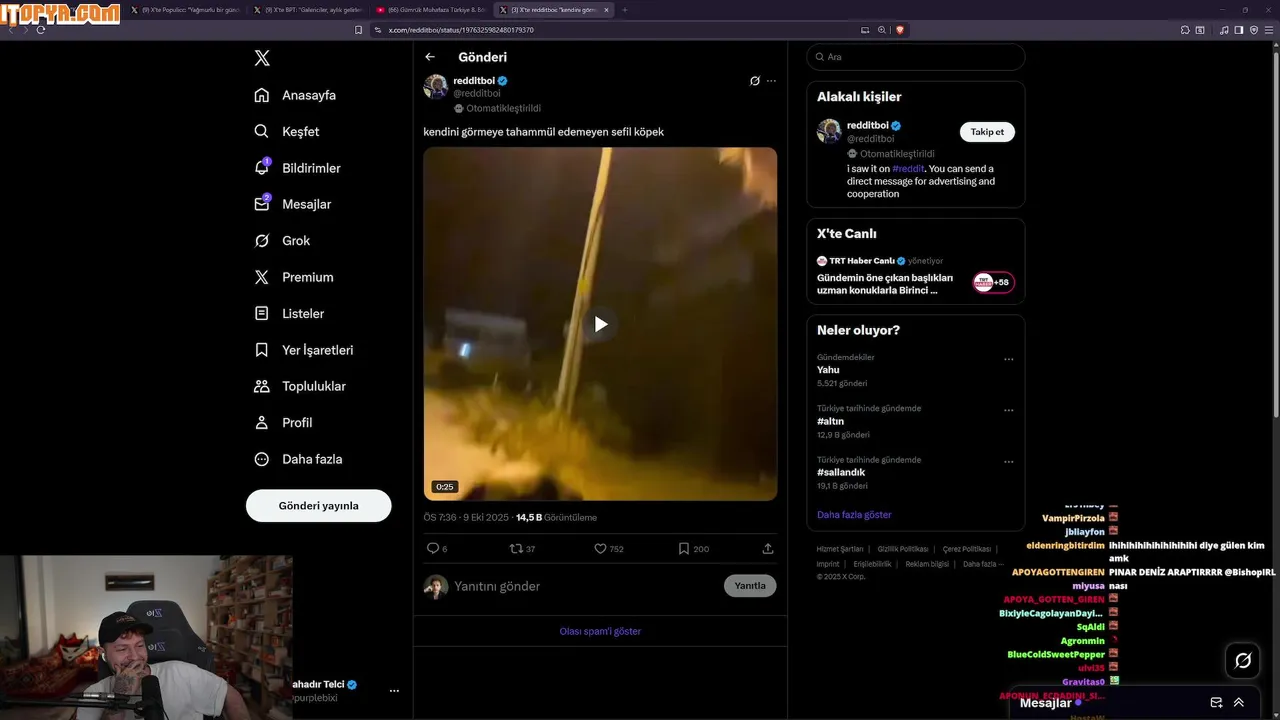This screenshot has width=1280, height=720.
Task: Open Profil page
Action: pos(283,422)
